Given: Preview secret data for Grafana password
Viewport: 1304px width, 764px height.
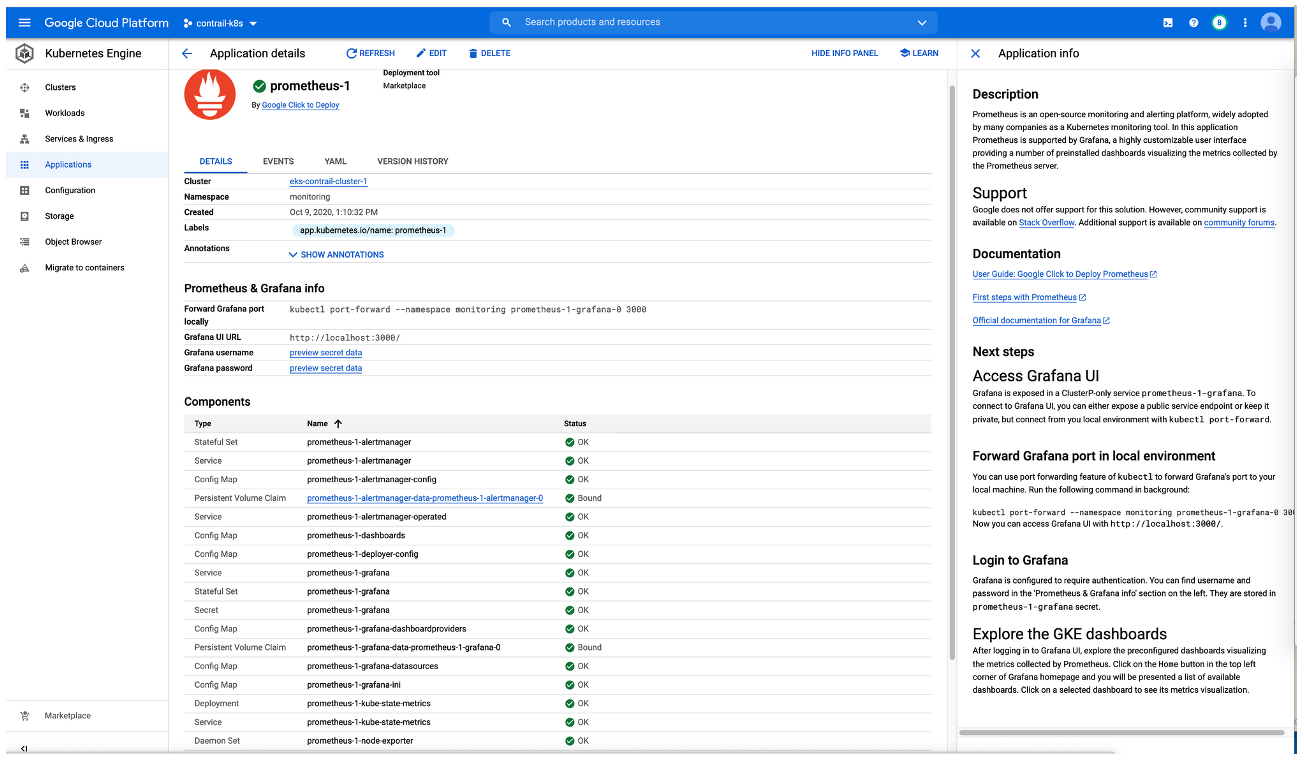Looking at the screenshot, I should [326, 368].
